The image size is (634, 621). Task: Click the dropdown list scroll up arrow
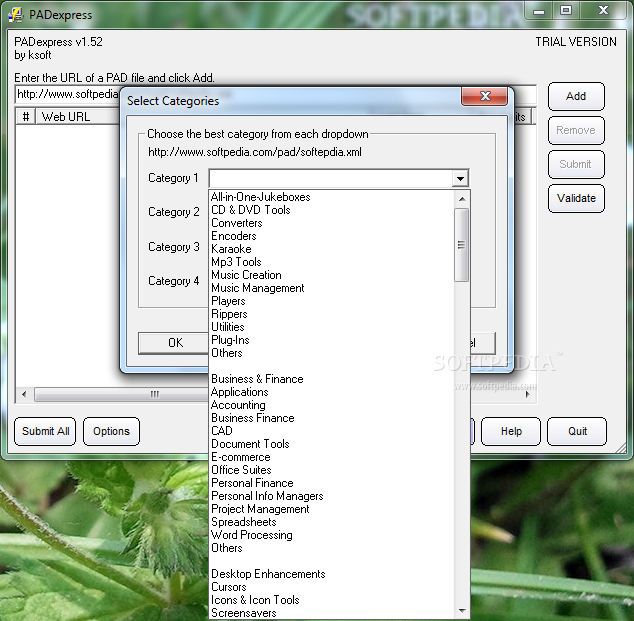(462, 199)
